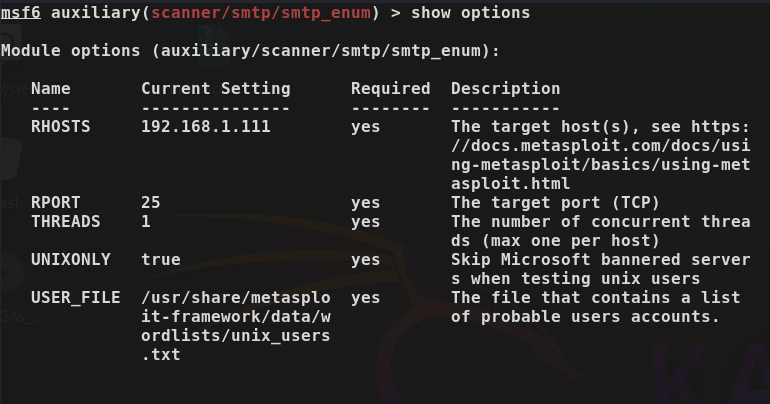The image size is (770, 404).
Task: Click the scanner/smtp/smtp_enum module name in red
Action: coord(261,13)
